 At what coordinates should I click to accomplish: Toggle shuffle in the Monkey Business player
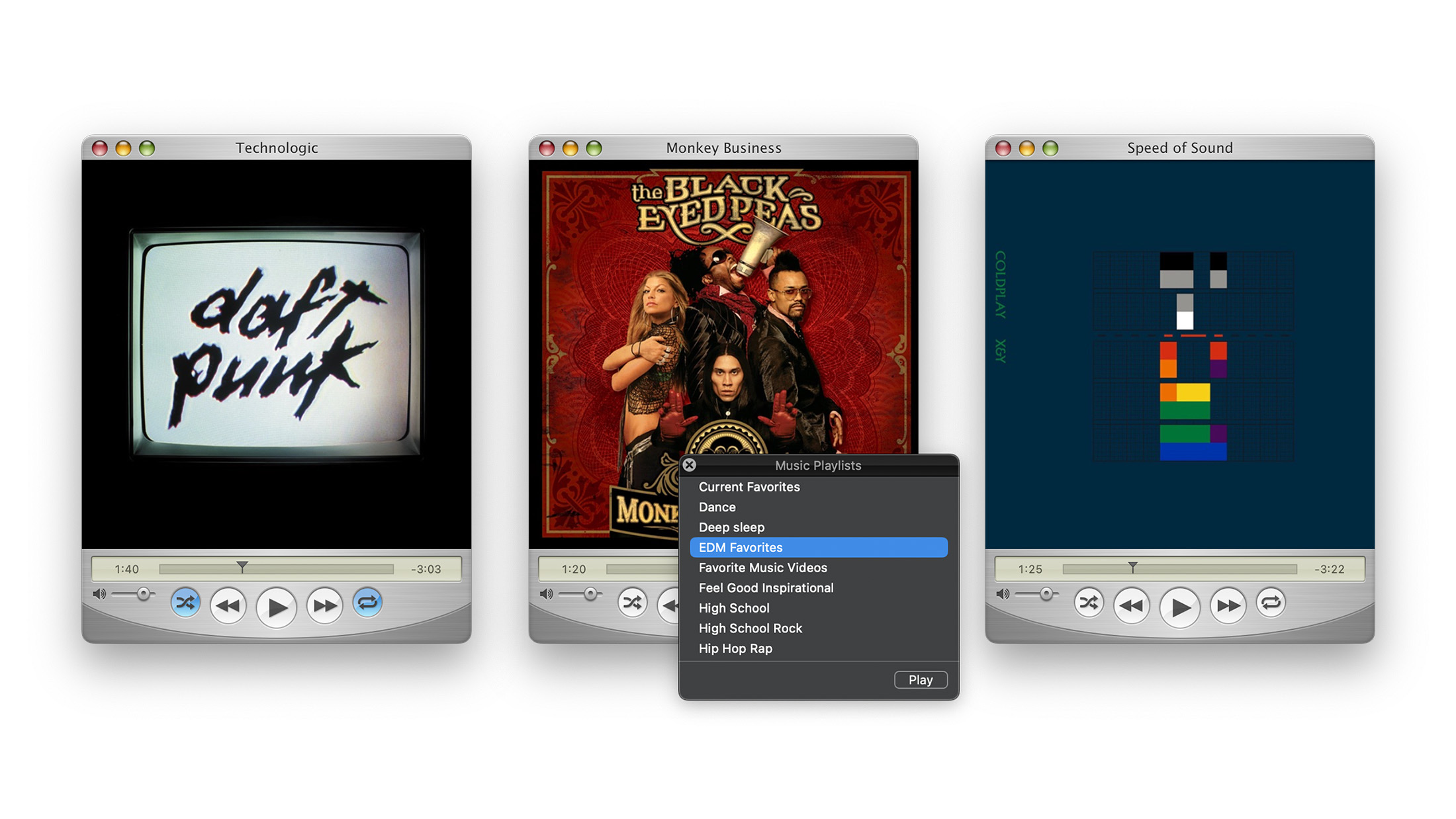coord(632,603)
